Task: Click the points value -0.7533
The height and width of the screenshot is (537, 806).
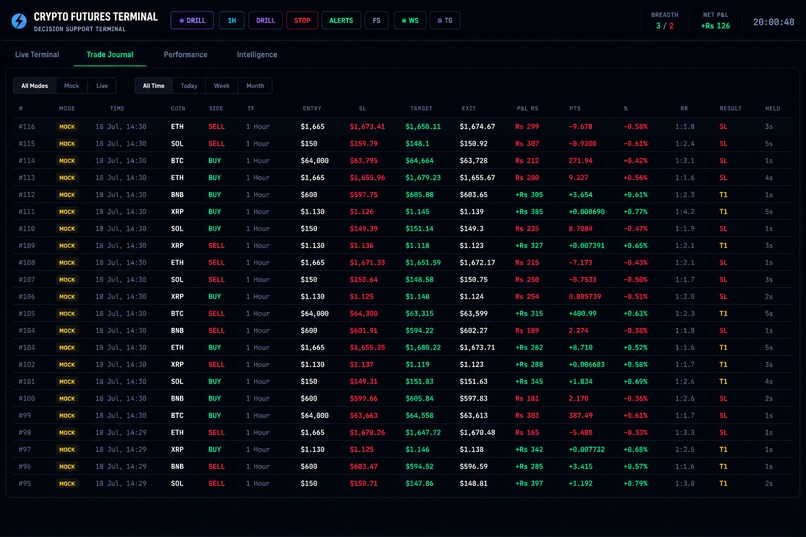Action: 582,280
